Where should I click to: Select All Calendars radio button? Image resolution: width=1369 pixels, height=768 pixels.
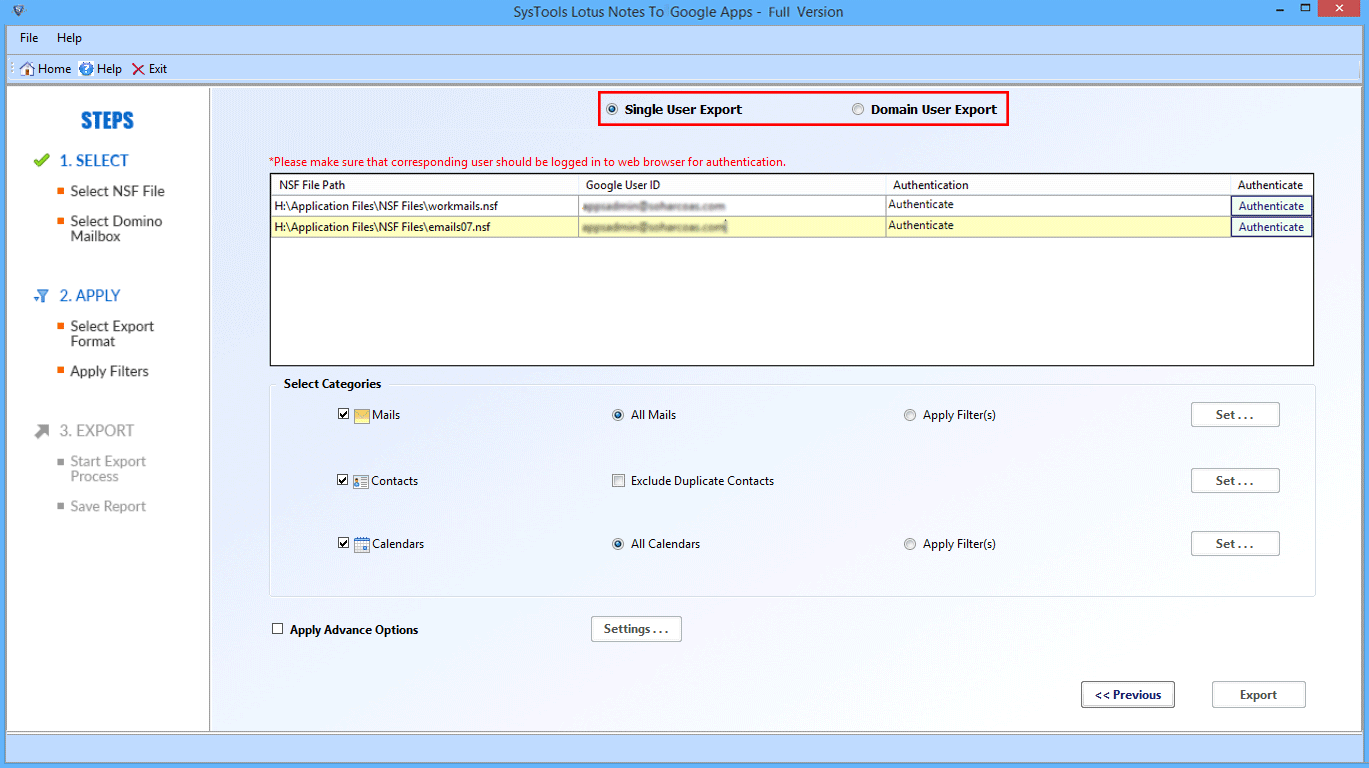[x=618, y=544]
